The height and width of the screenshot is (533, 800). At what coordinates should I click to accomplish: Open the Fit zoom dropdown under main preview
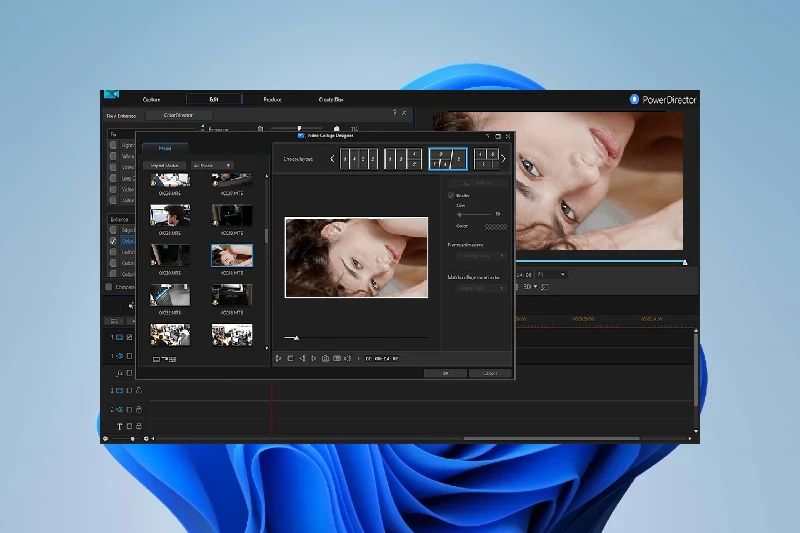pos(552,274)
